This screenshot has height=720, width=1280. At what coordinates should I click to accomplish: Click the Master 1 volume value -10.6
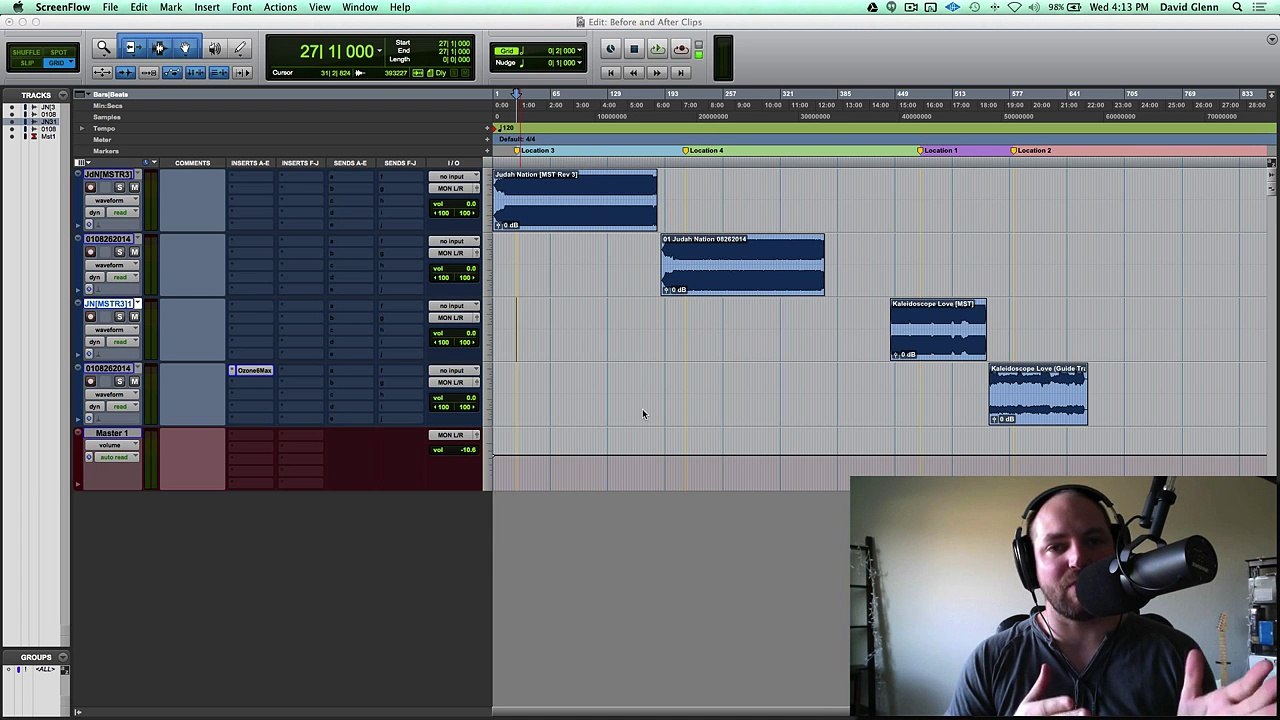point(468,450)
